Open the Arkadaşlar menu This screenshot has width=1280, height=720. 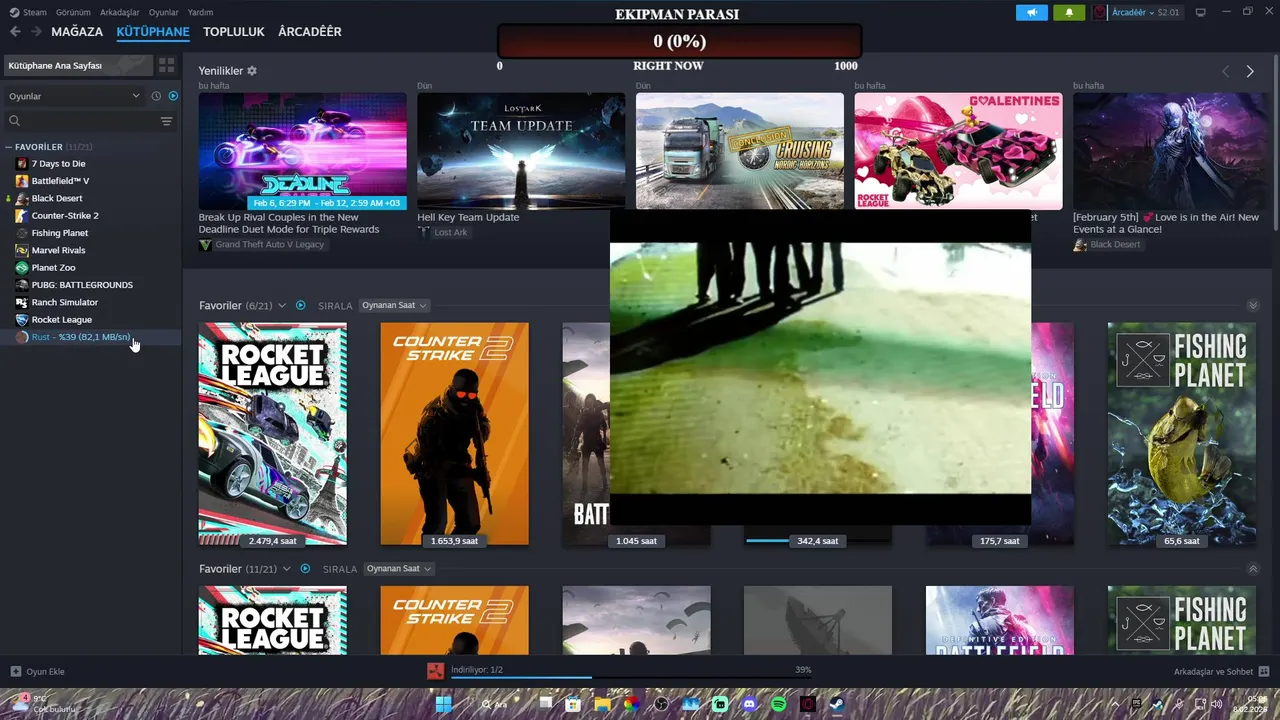119,12
